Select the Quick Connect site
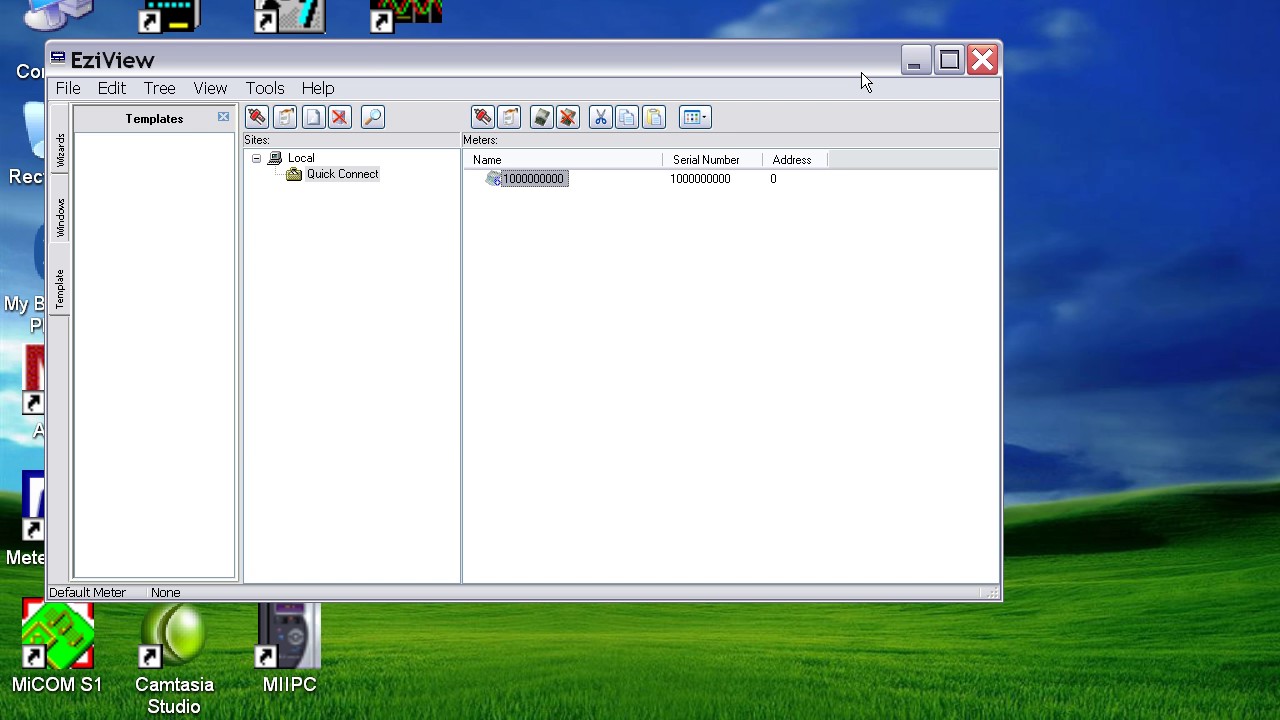 point(342,174)
